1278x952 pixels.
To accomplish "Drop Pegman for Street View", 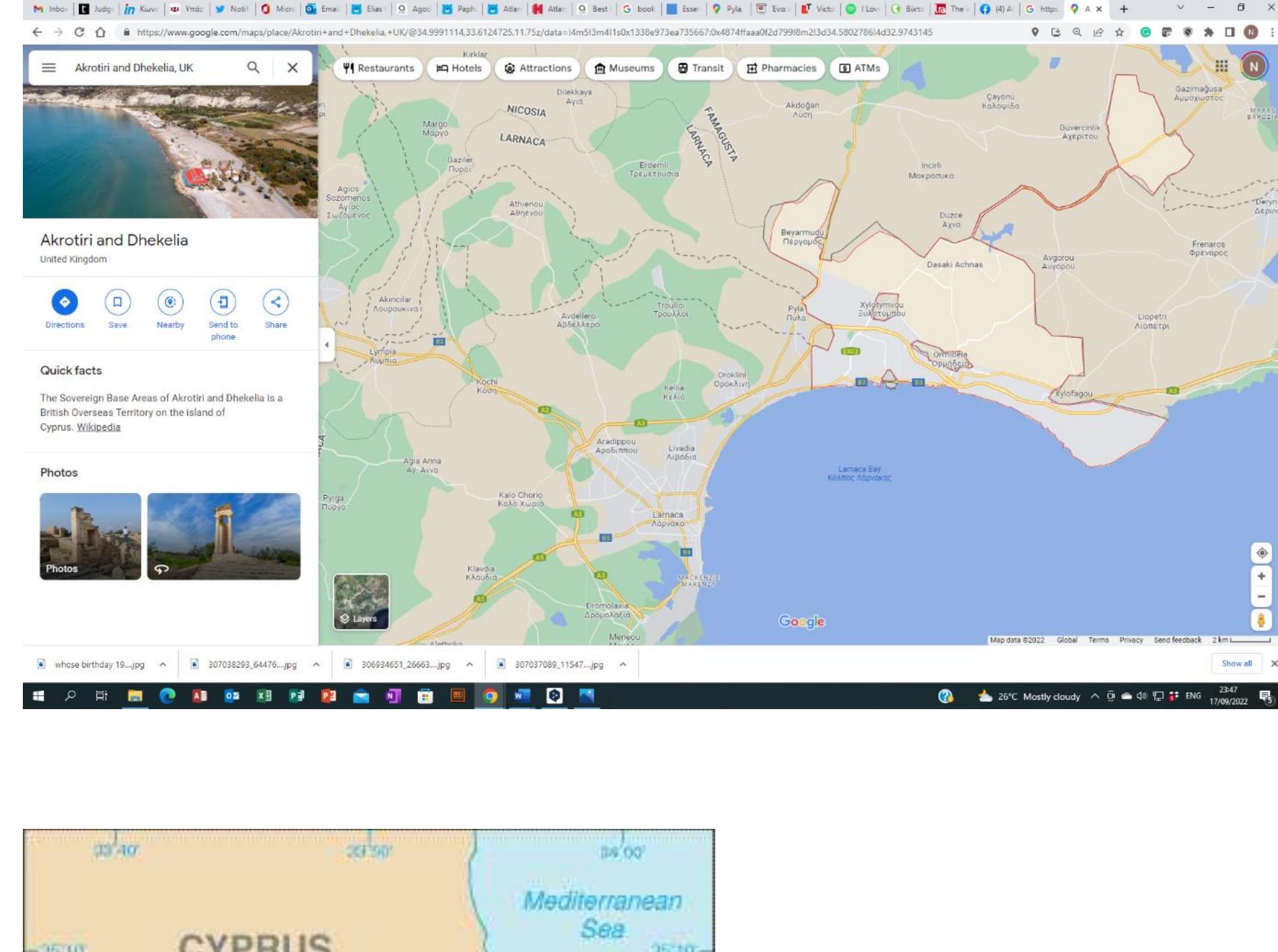I will 1261,620.
